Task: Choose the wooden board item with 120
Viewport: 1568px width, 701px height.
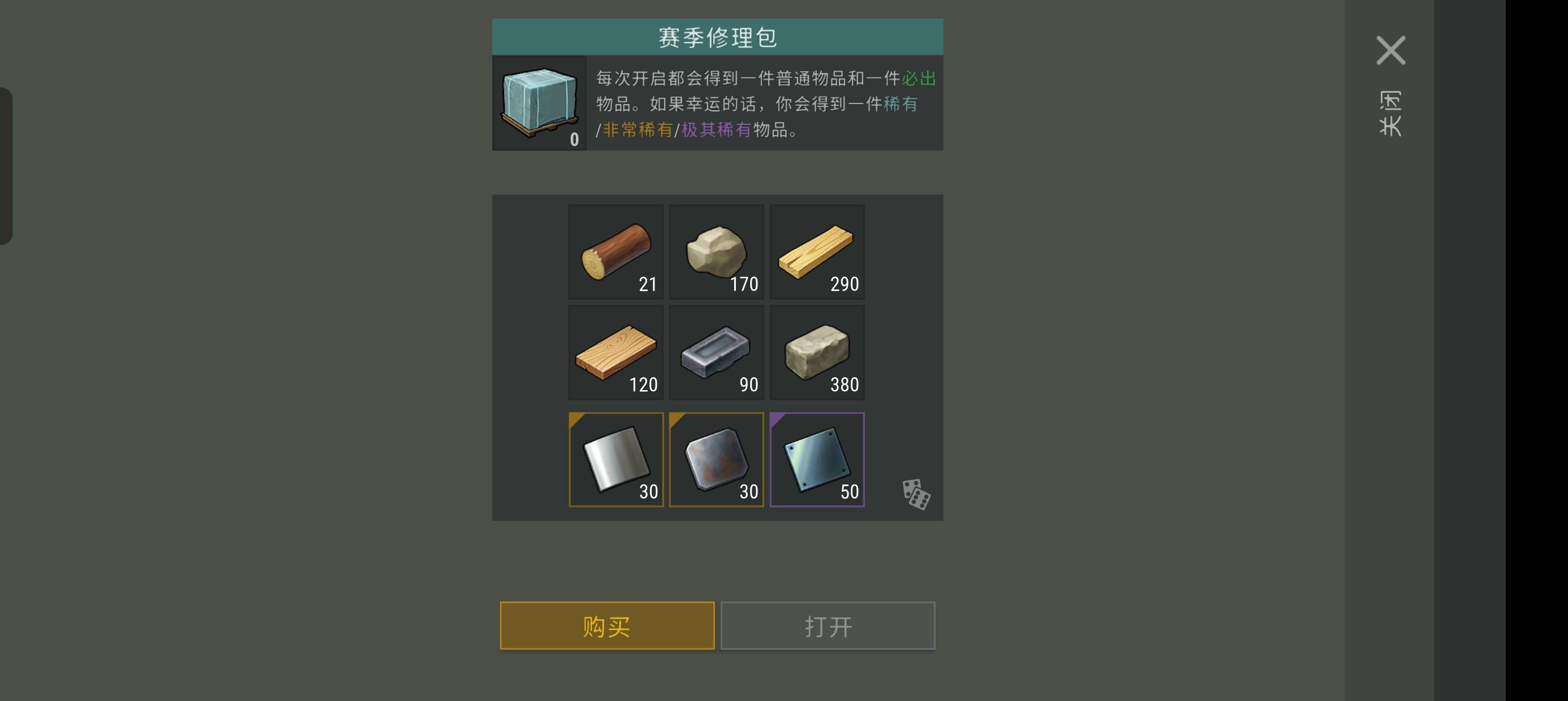Action: 615,352
